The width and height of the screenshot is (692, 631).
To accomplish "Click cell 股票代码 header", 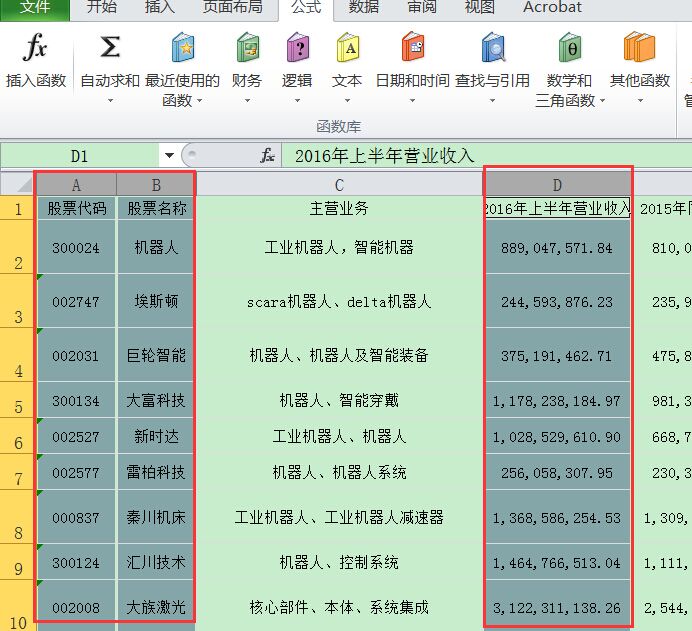I will 76,208.
